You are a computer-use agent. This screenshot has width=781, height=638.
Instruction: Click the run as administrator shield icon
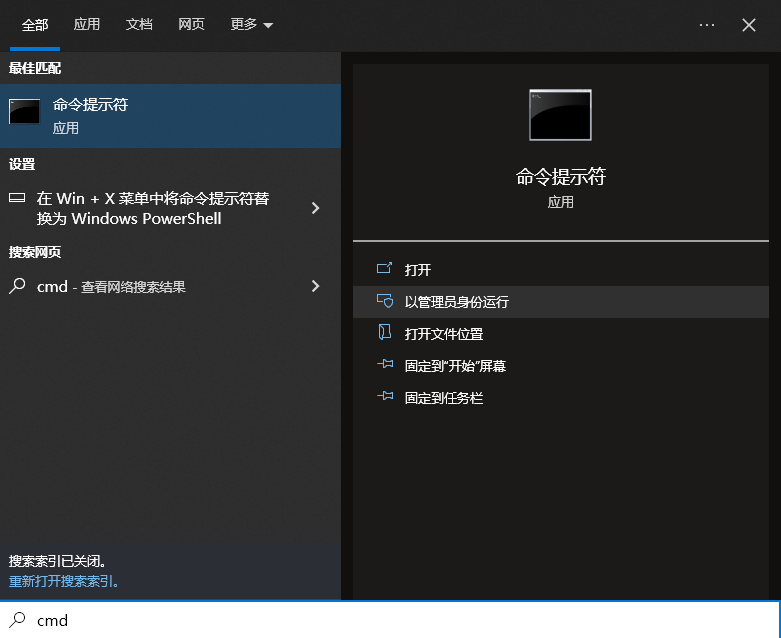point(384,302)
